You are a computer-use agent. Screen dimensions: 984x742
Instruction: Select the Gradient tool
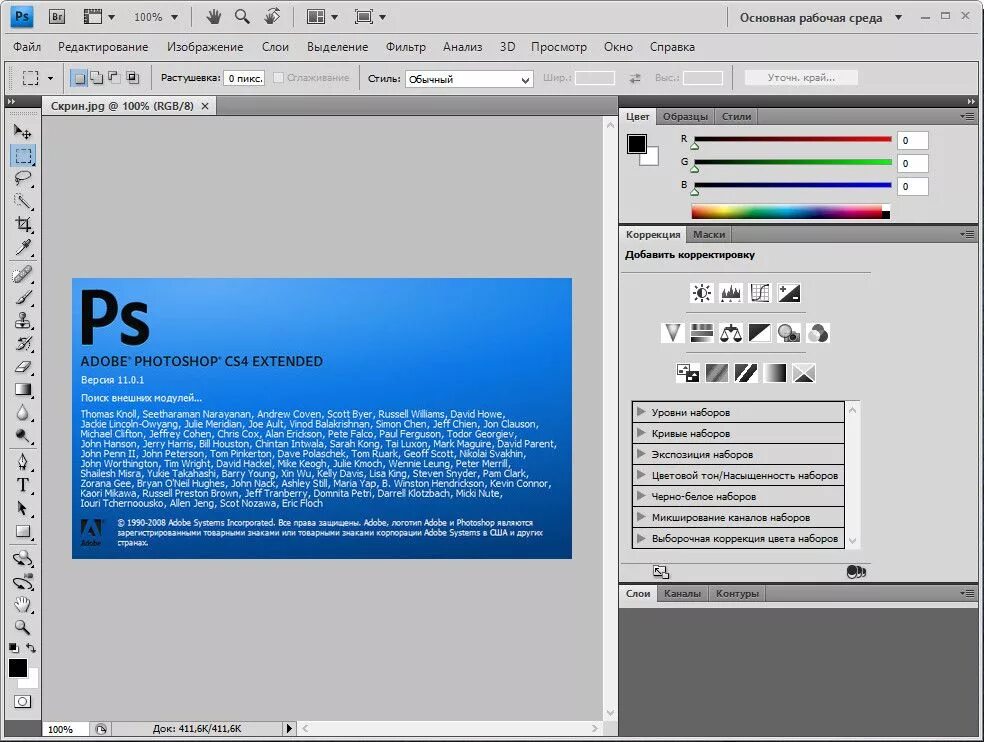click(x=23, y=390)
